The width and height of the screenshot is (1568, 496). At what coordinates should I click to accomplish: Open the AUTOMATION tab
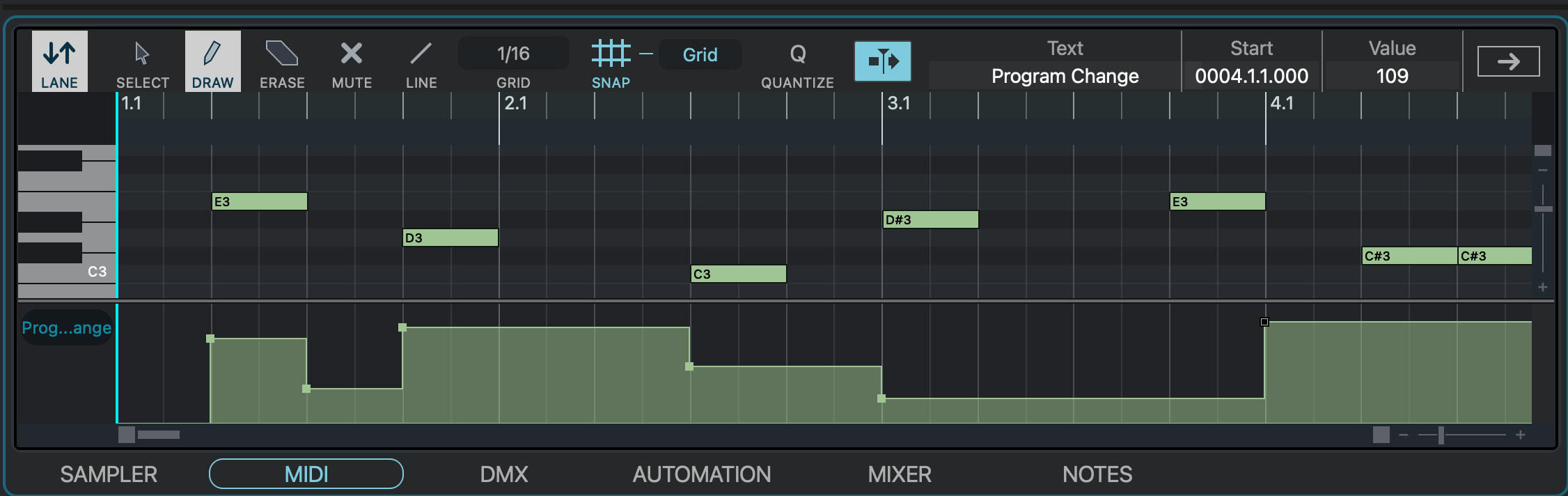[701, 474]
